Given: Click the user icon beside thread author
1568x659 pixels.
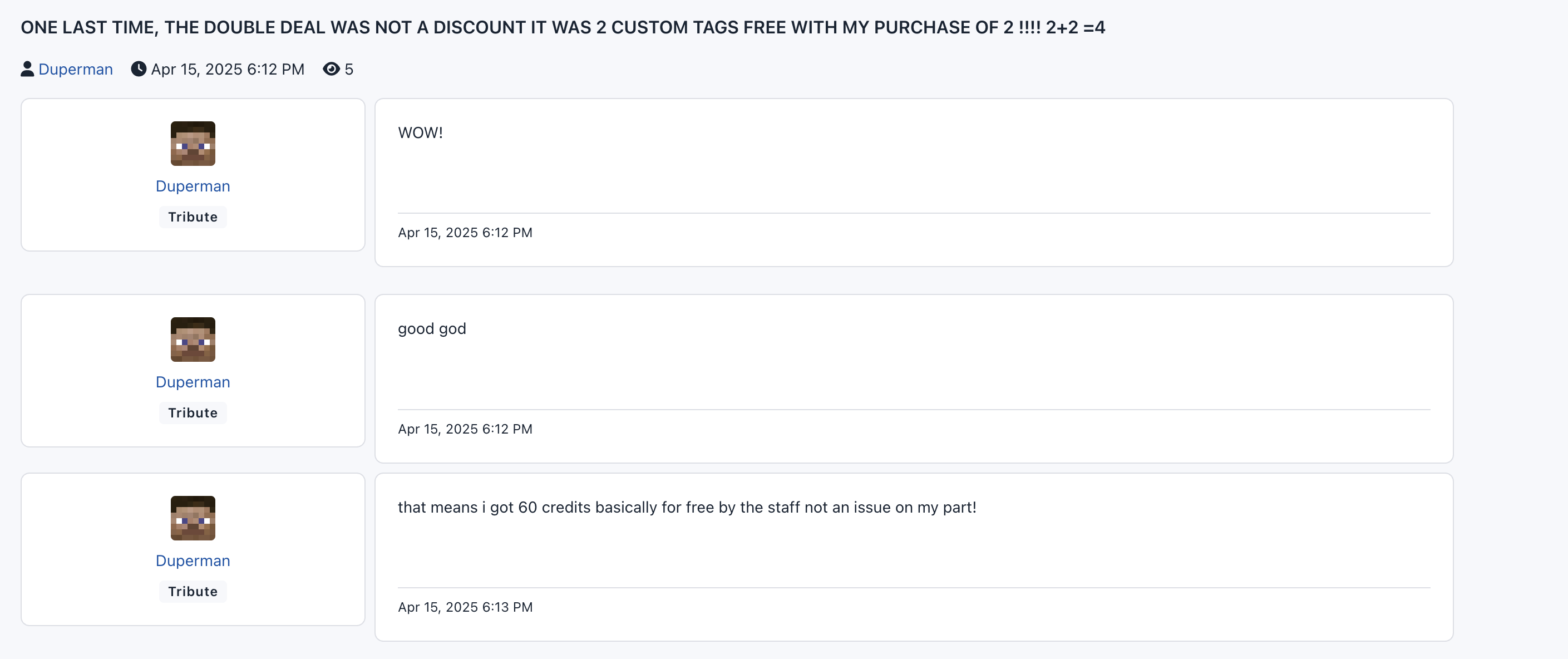Looking at the screenshot, I should [x=27, y=69].
